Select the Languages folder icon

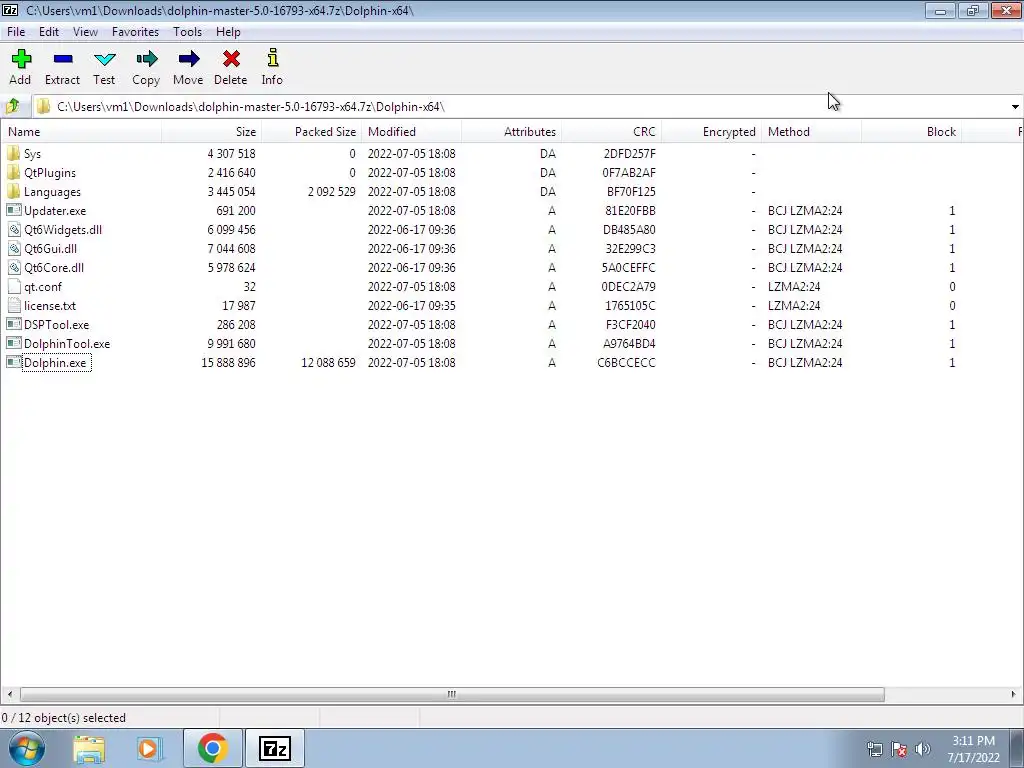tap(14, 191)
